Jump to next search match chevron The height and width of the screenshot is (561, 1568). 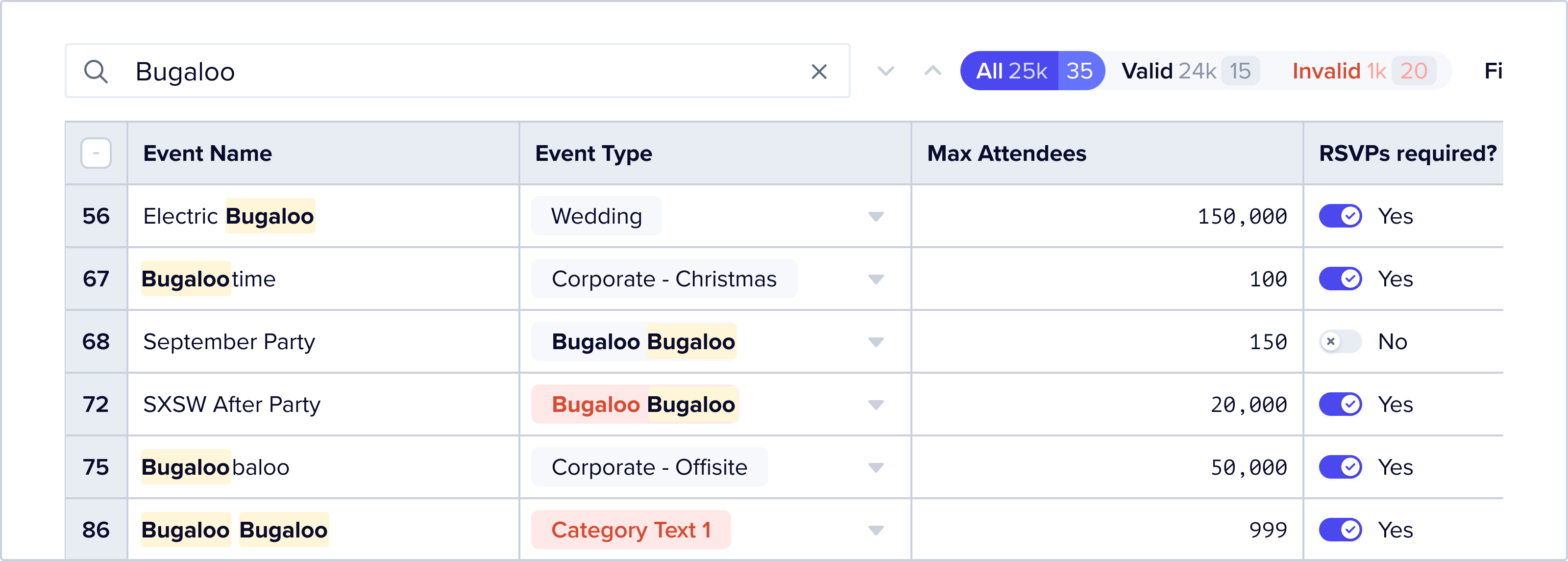pyautogui.click(x=885, y=71)
